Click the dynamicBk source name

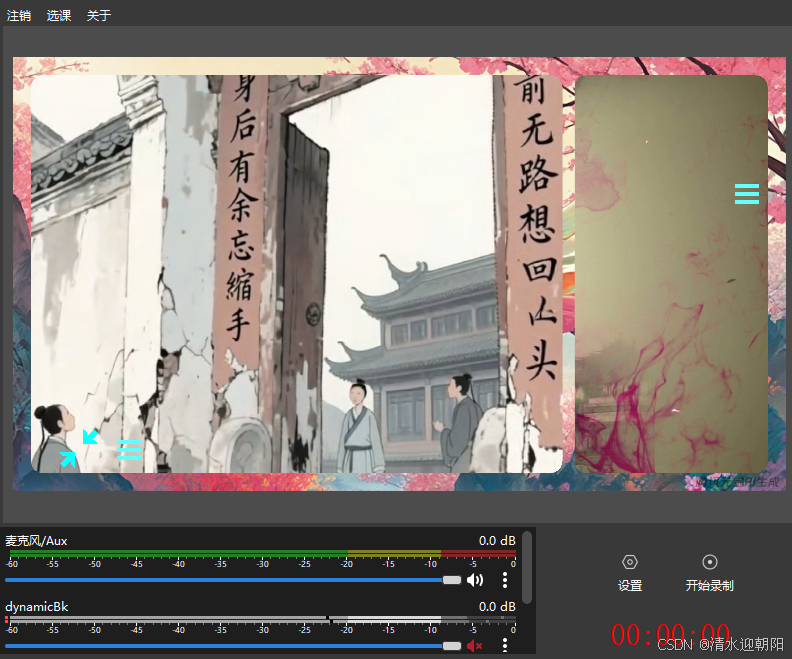point(36,606)
